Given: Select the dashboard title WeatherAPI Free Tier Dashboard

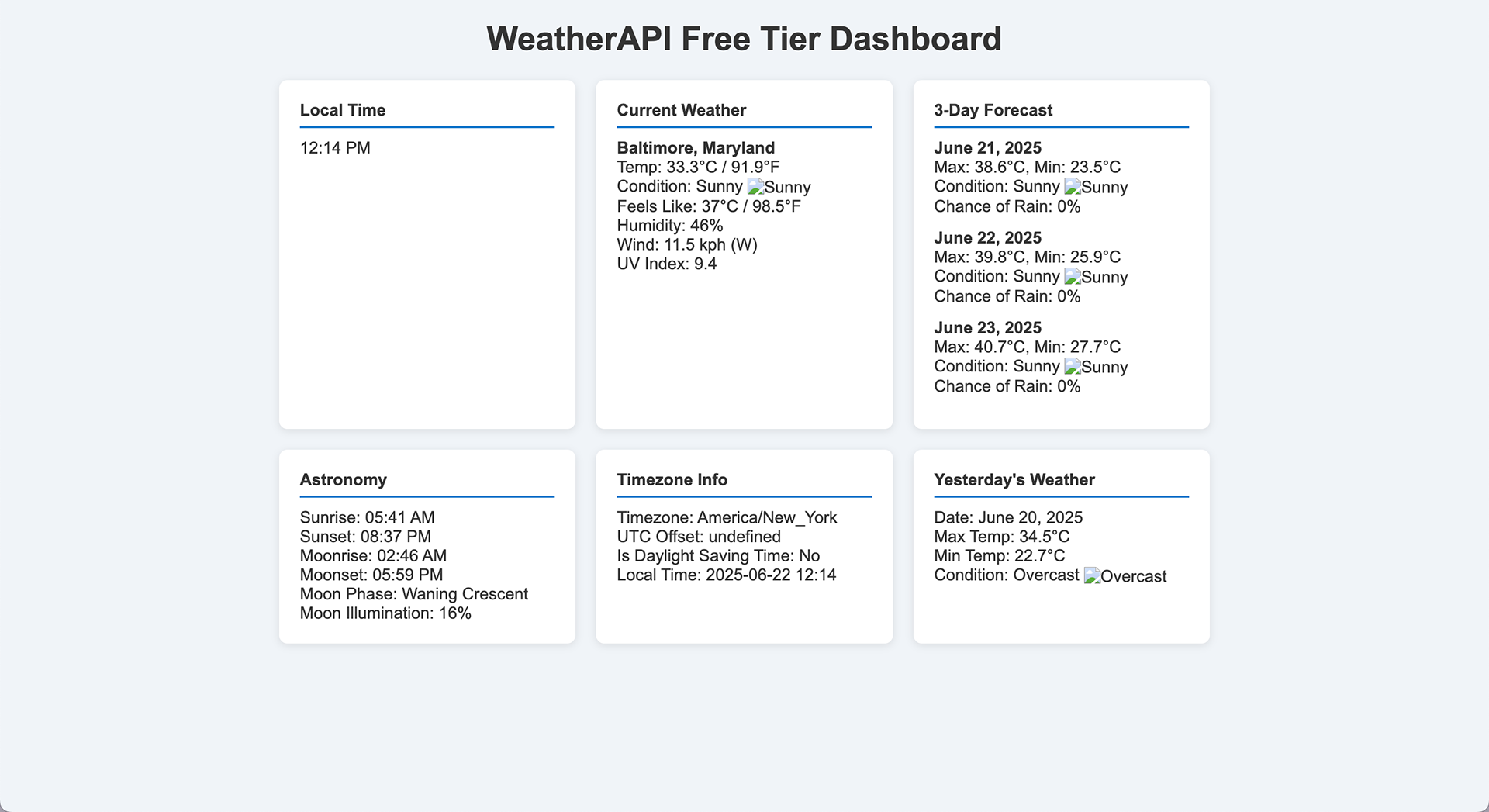Looking at the screenshot, I should (744, 39).
